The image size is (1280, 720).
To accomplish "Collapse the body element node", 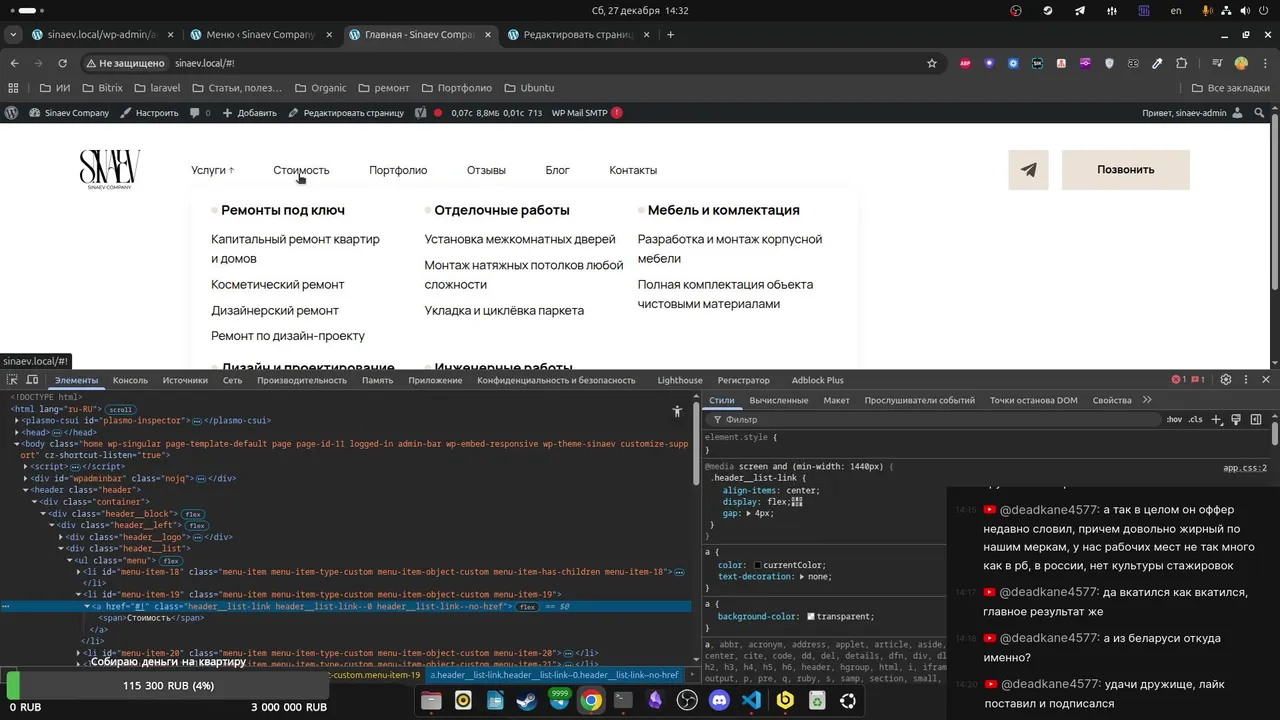I will click(17, 444).
